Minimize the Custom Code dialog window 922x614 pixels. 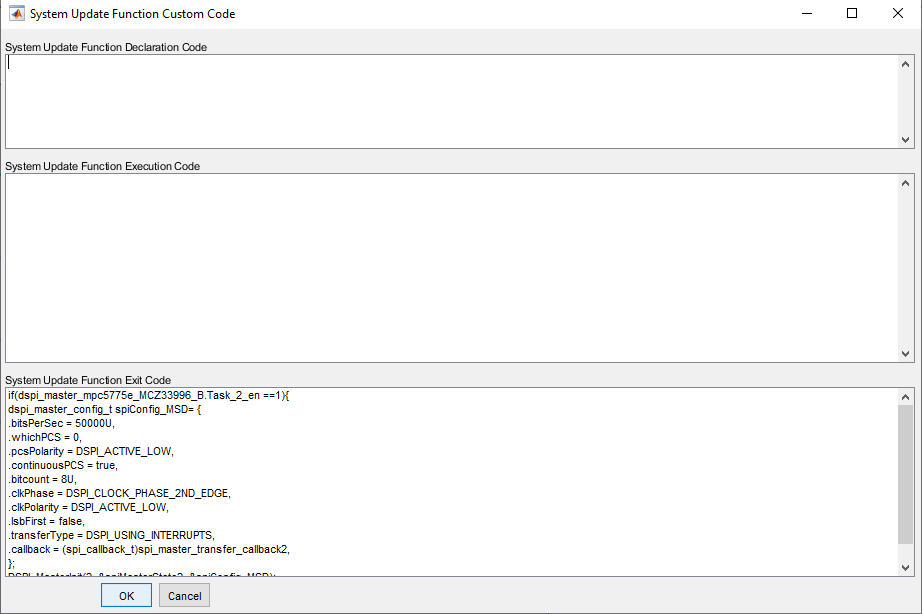click(807, 14)
